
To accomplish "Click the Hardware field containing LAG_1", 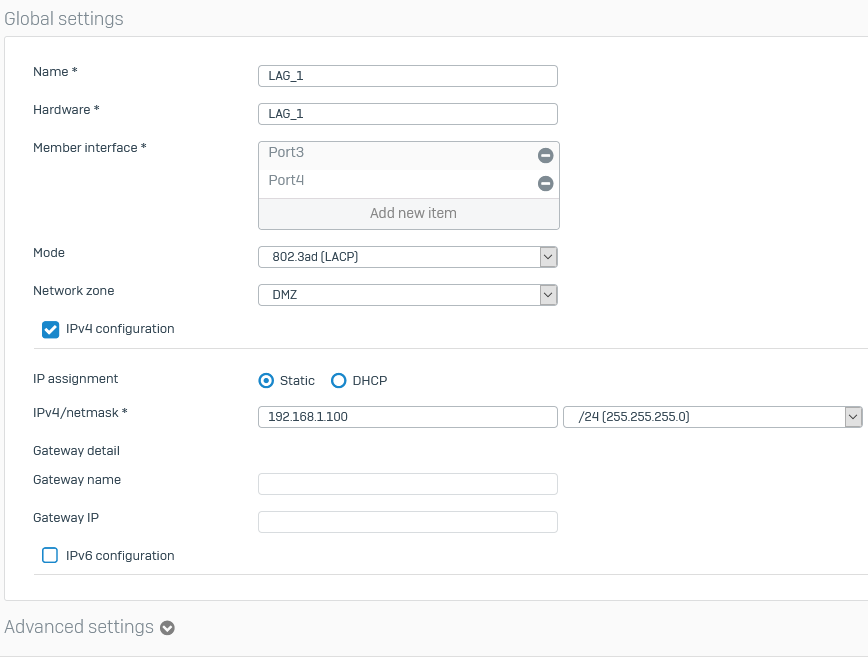I will (x=407, y=113).
